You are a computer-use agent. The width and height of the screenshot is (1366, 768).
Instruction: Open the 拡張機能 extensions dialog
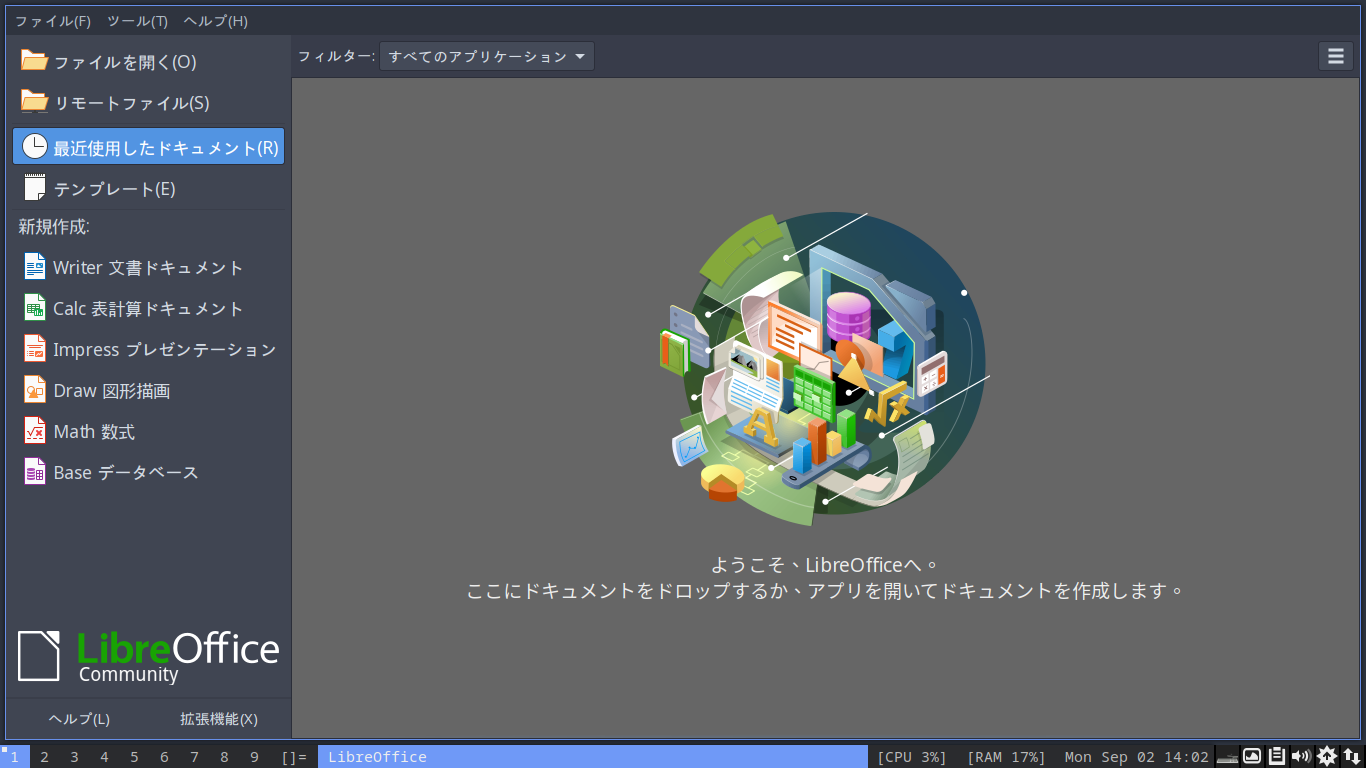(218, 718)
